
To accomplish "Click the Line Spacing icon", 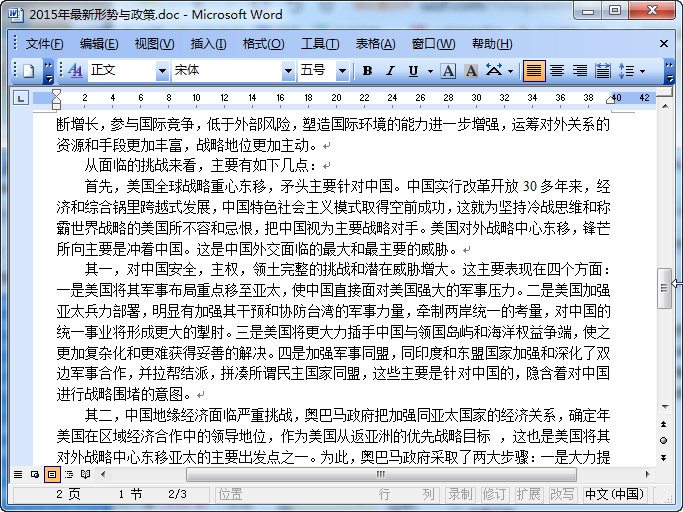I will (x=626, y=71).
